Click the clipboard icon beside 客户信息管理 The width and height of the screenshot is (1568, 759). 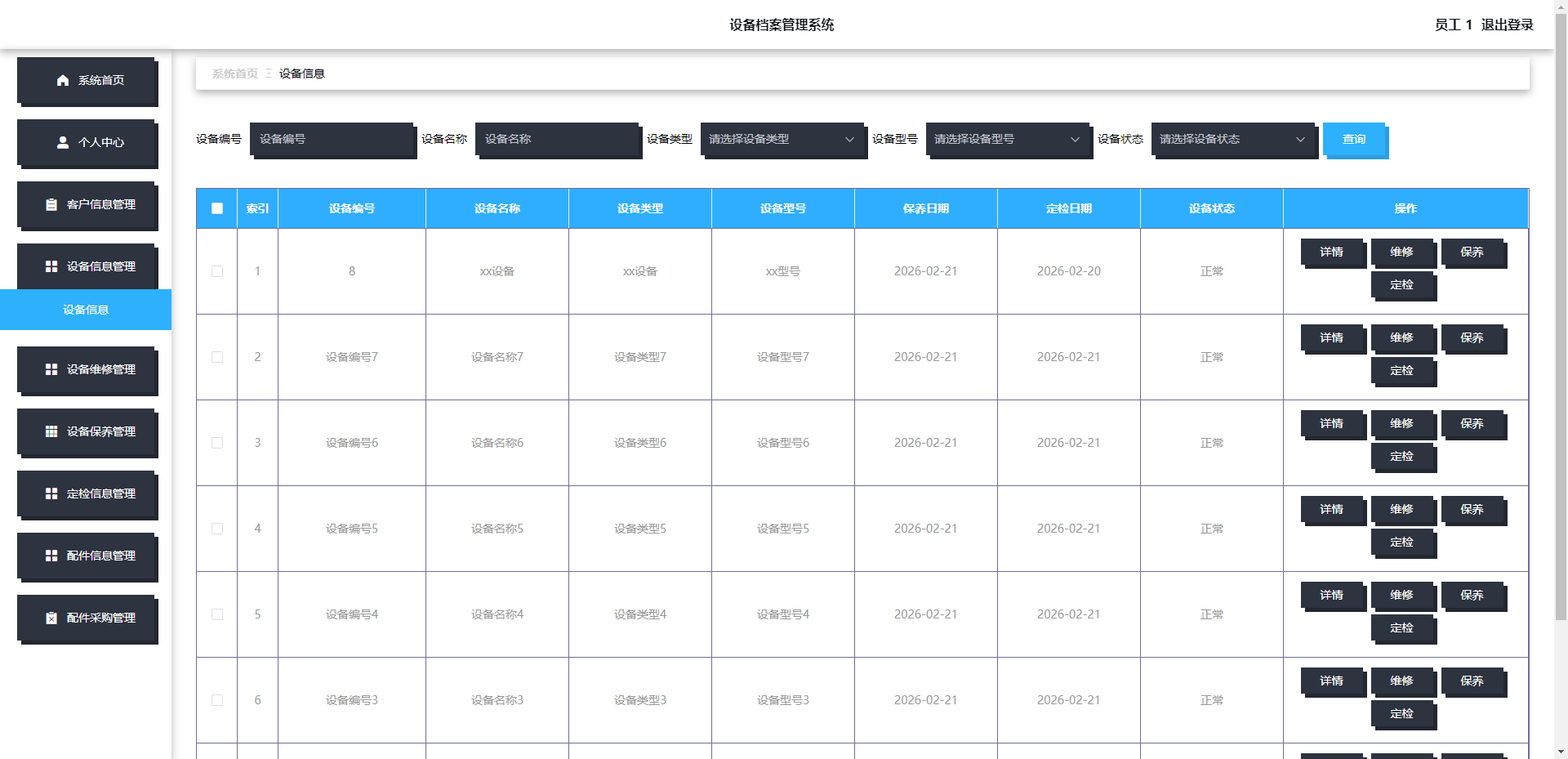51,204
